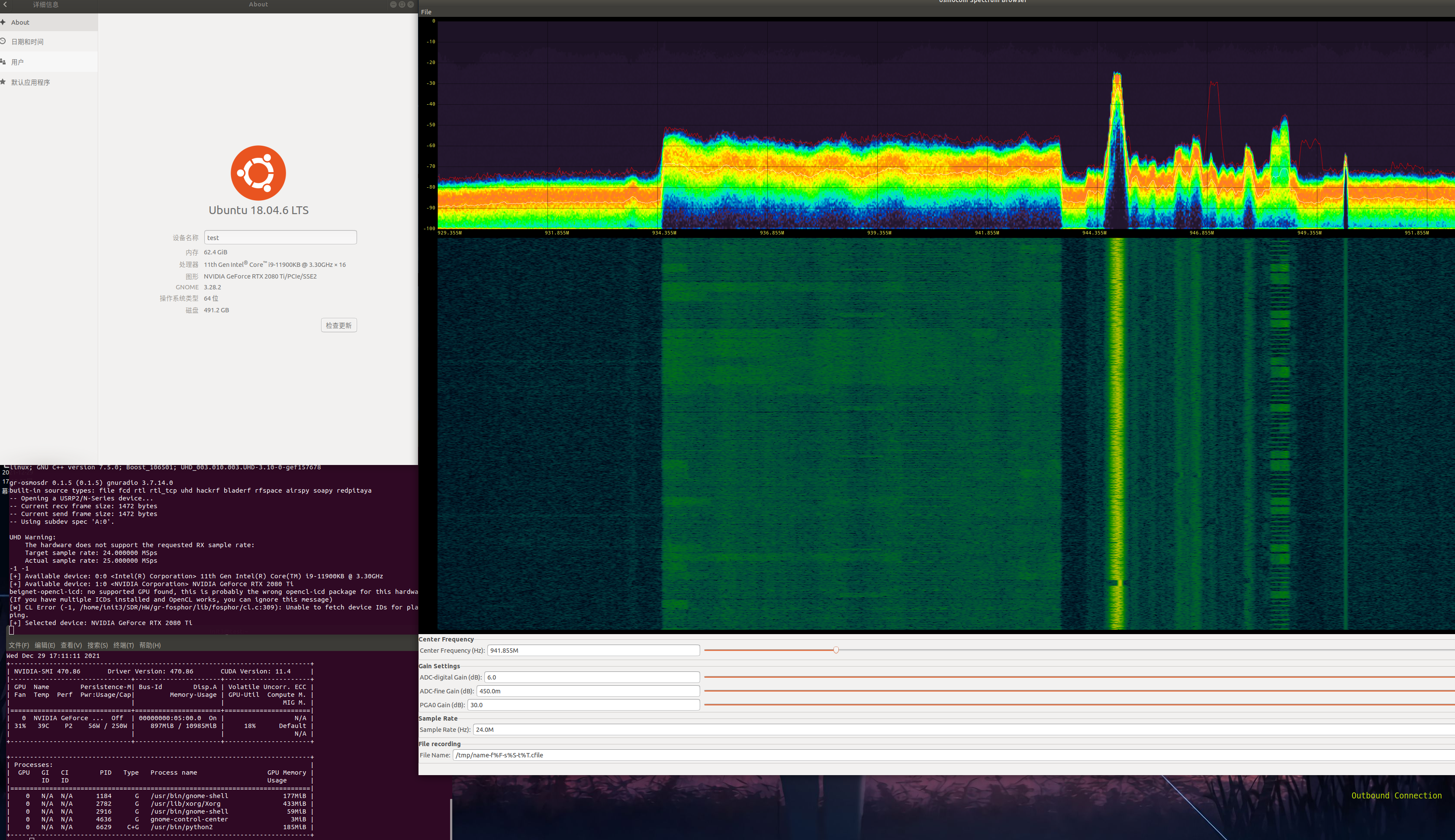
Task: Maximize the About settings window
Action: click(x=402, y=5)
